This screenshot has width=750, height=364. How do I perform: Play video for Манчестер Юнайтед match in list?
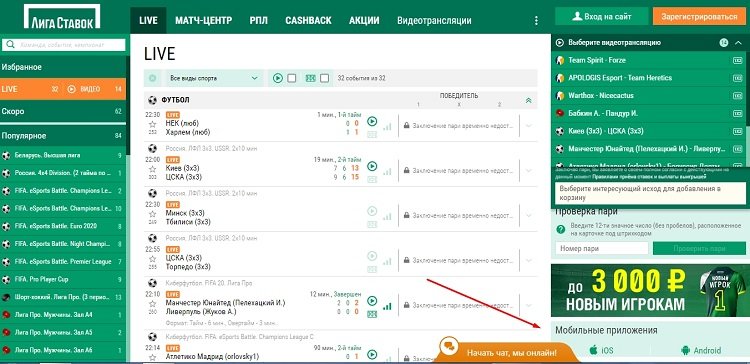372,301
